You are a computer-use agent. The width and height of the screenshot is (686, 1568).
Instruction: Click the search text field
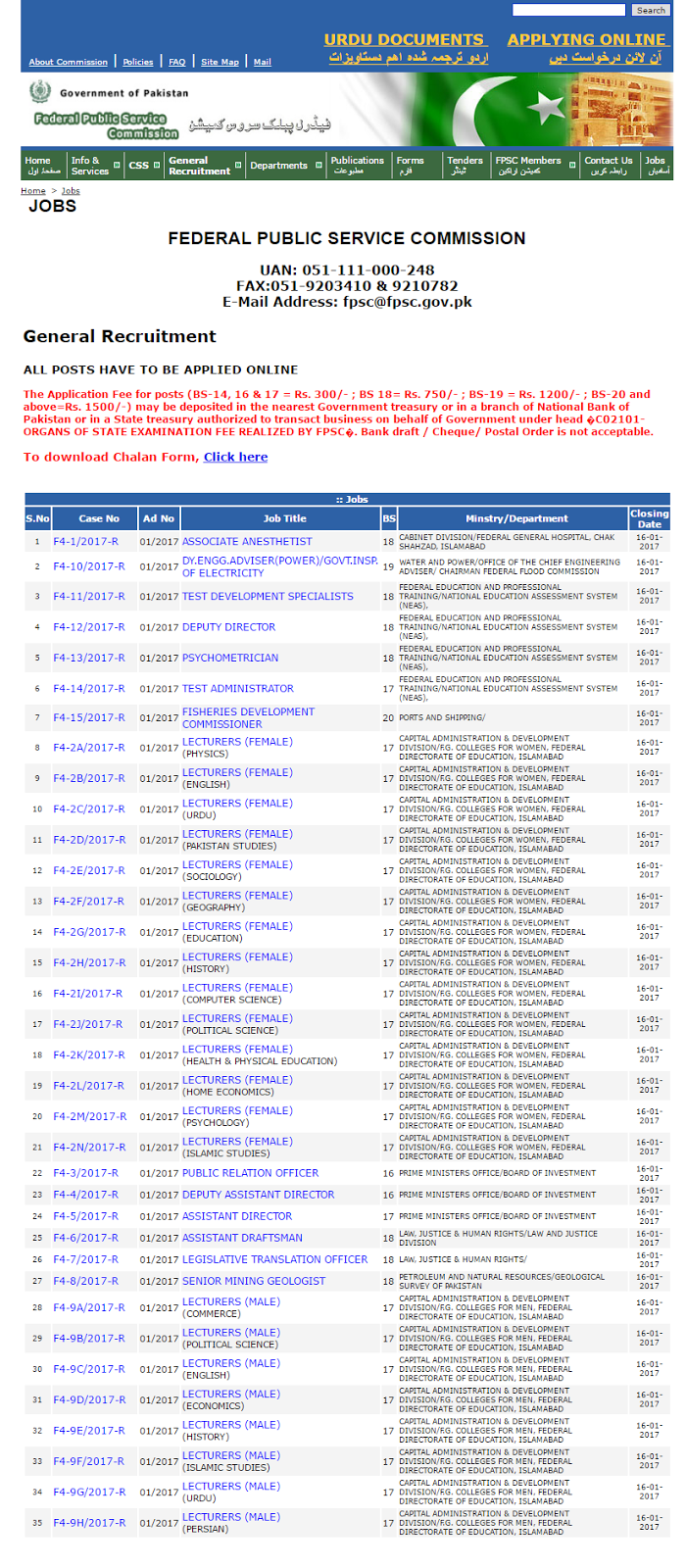[x=568, y=10]
